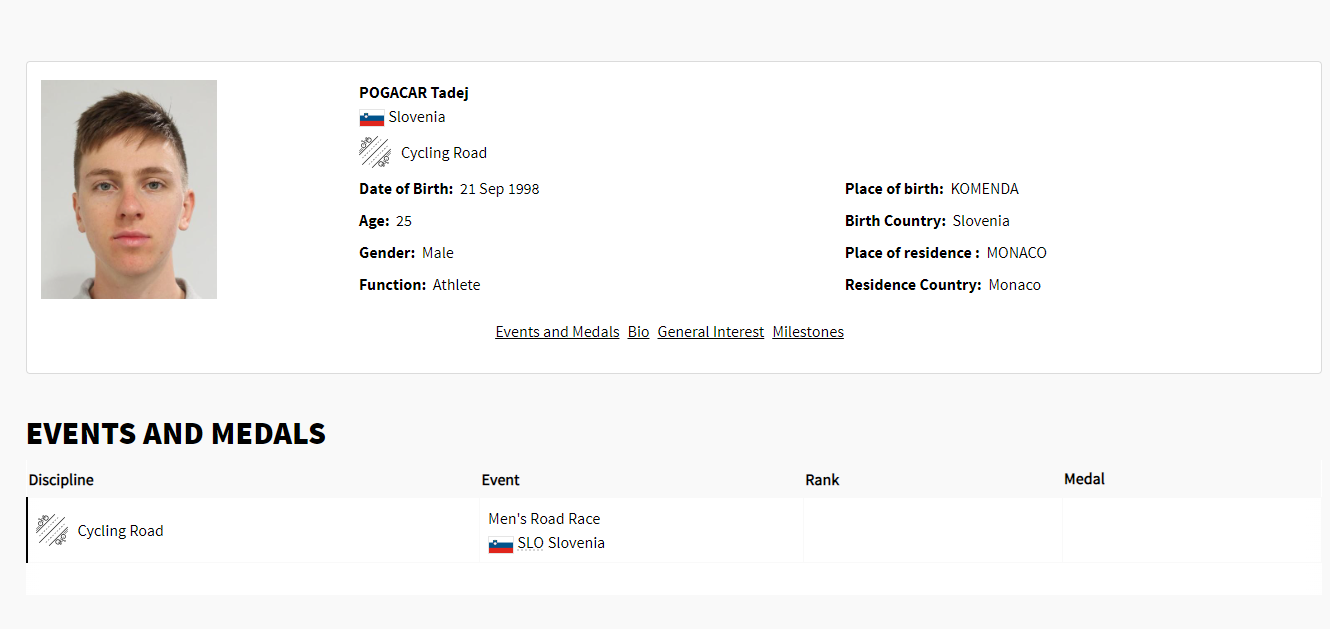Click the POGACAR Tadej name heading
Screen dimensions: 1330x629
pyautogui.click(x=414, y=93)
